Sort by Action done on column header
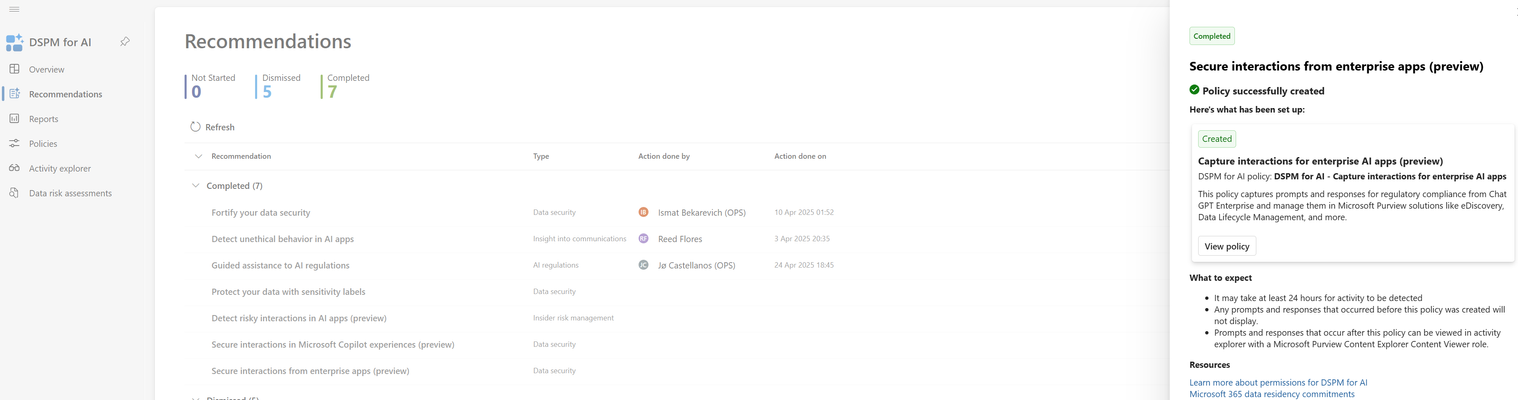Screen dimensions: 1518x400 (x=800, y=156)
